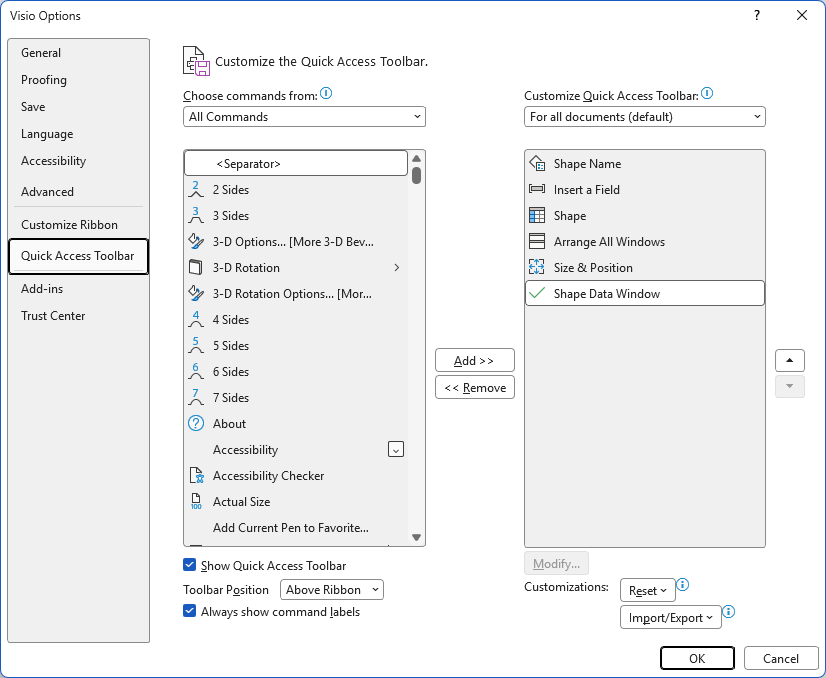Open the Import/Export dropdown
Screen dimensions: 826x678
click(671, 617)
